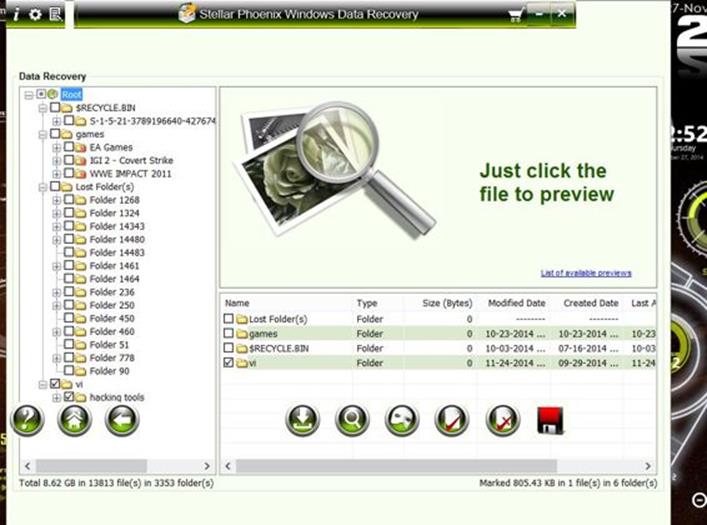Screen dimensions: 707x525
Task: Check the games folder checkbox in file list
Action: pyautogui.click(x=229, y=333)
